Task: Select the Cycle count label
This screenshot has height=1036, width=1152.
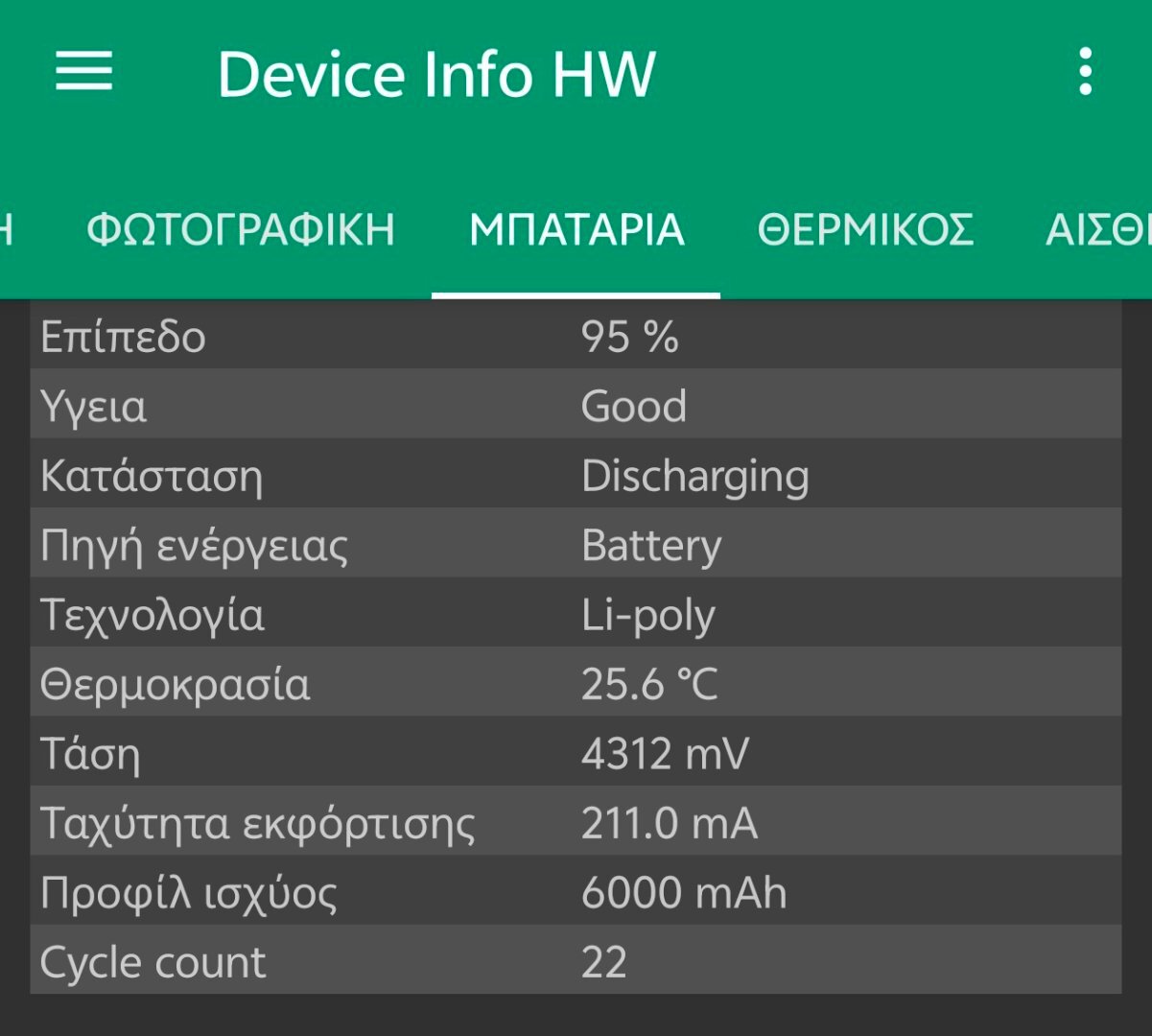Action: tap(153, 962)
